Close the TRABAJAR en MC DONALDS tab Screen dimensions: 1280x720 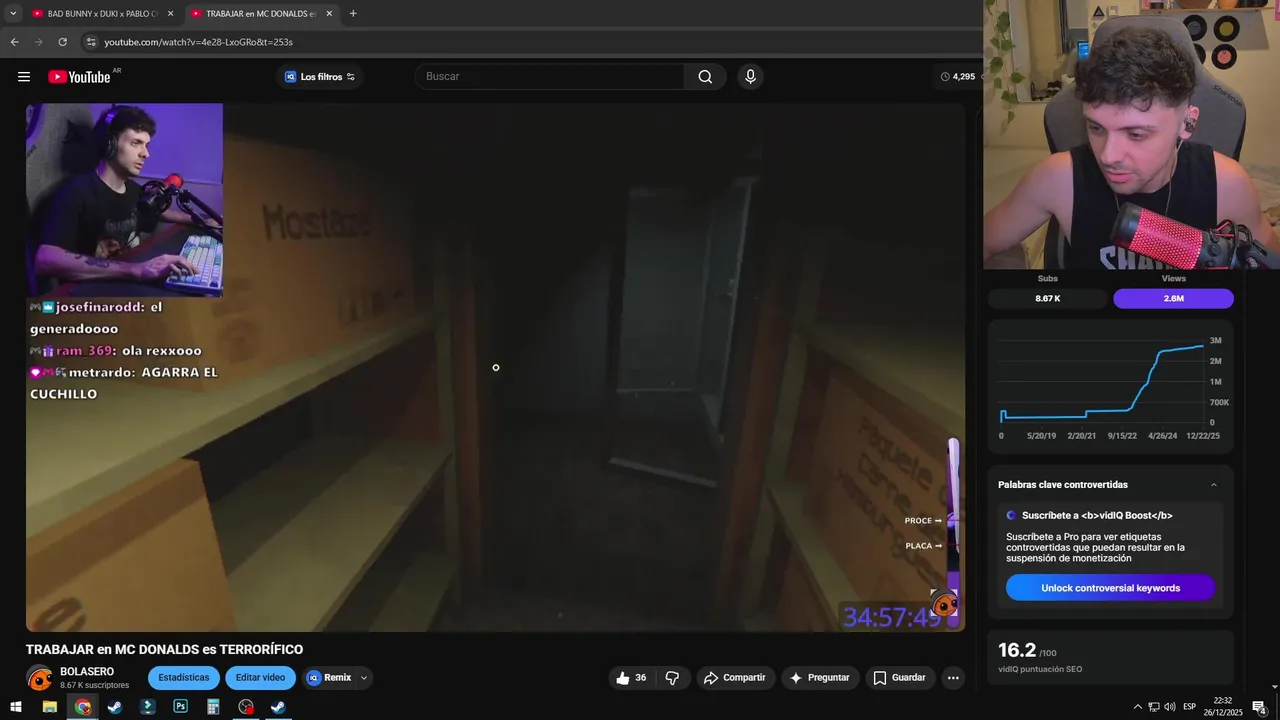329,14
